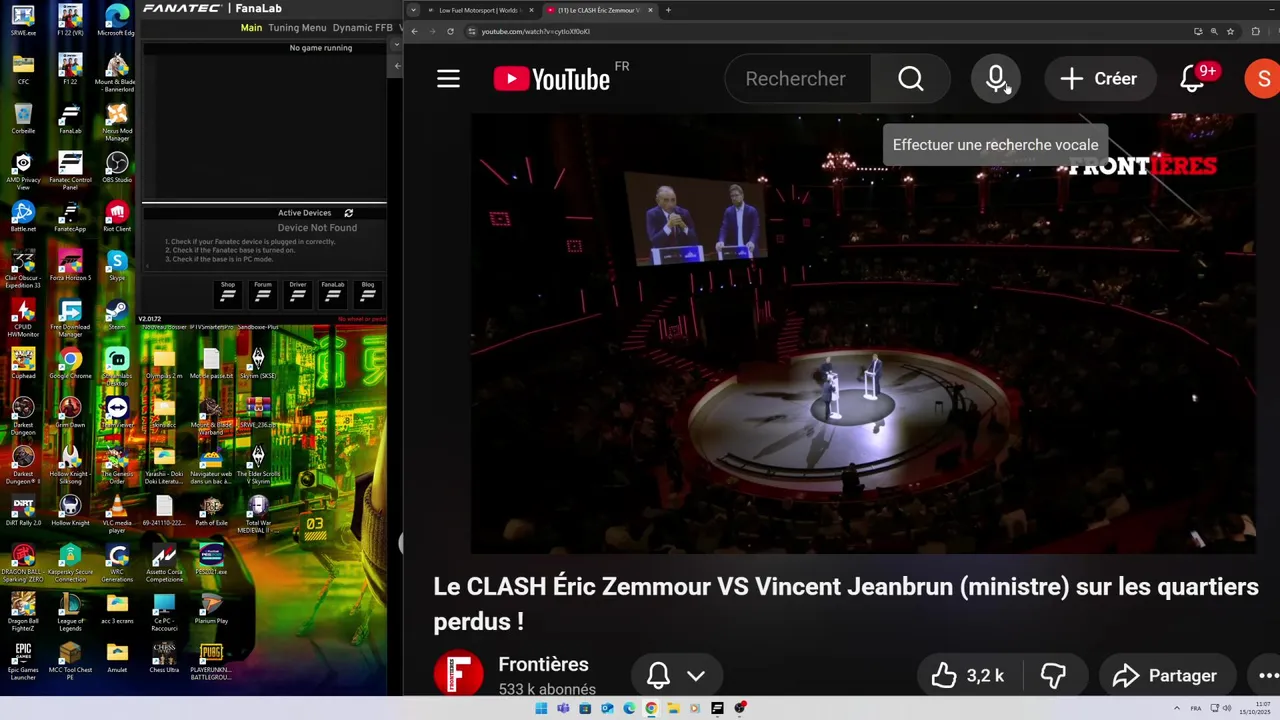Screen dimensions: 1280x720
Task: Select the Fanatec Control Panel desktop icon
Action: pos(70,170)
